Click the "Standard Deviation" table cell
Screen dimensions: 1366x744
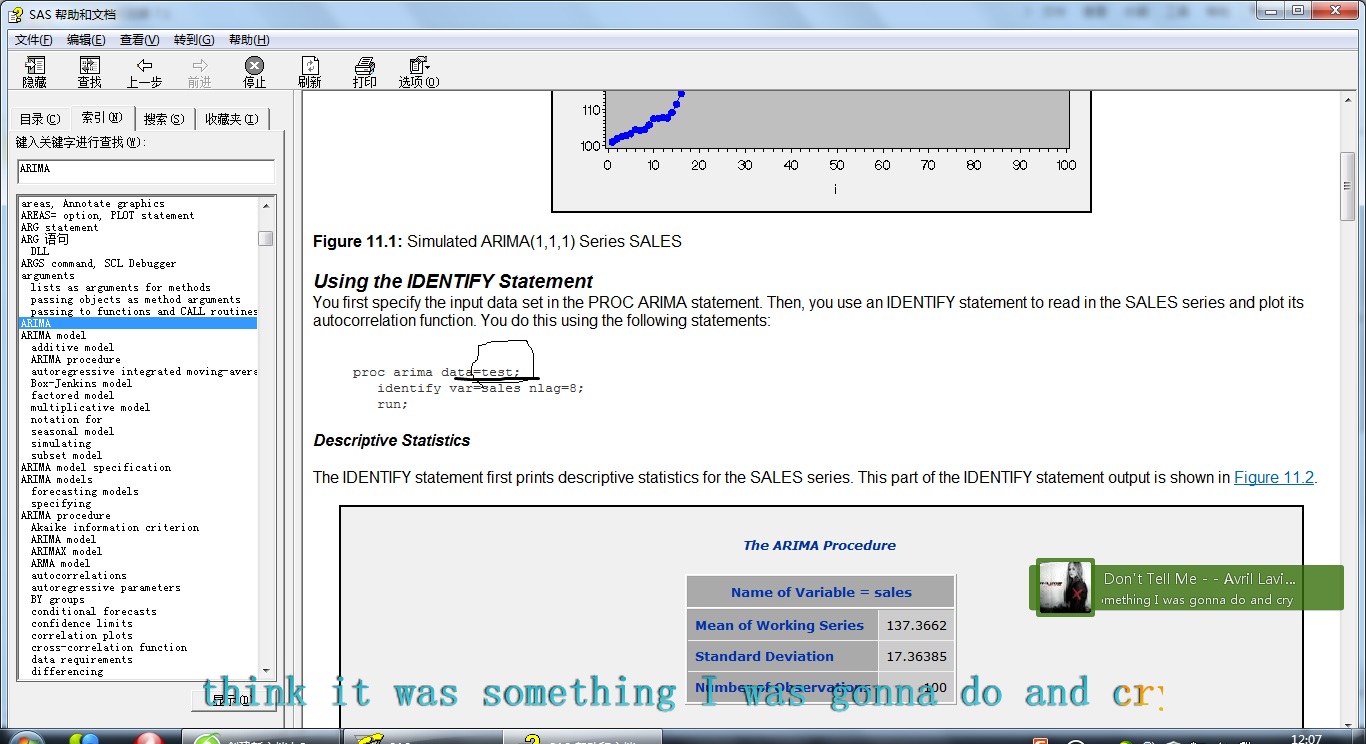(780, 656)
